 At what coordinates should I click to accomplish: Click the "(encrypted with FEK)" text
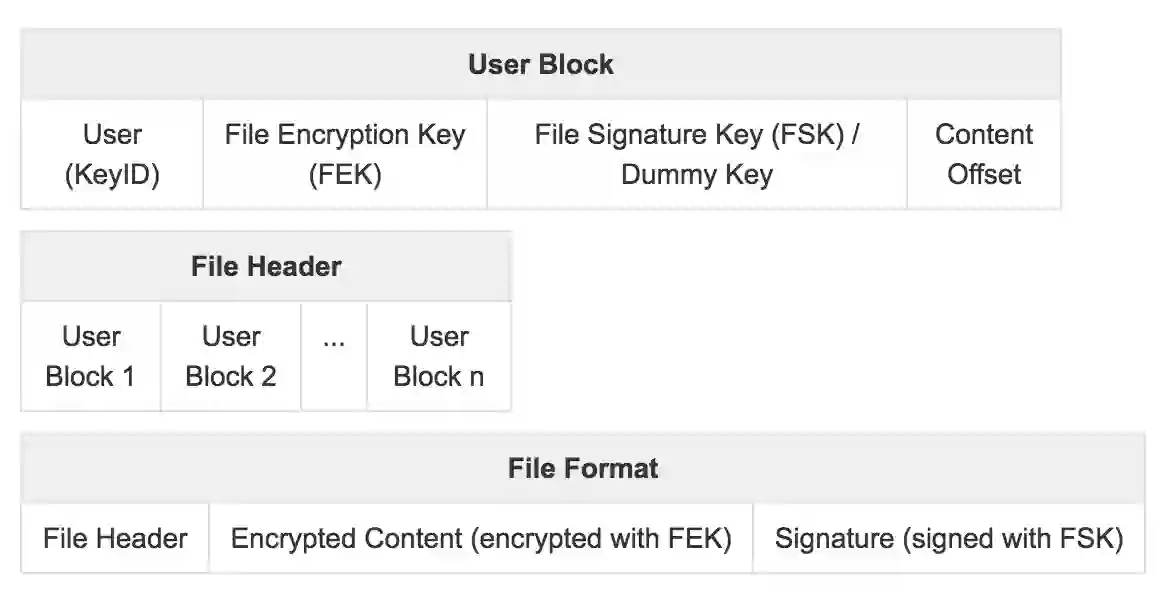(x=603, y=539)
